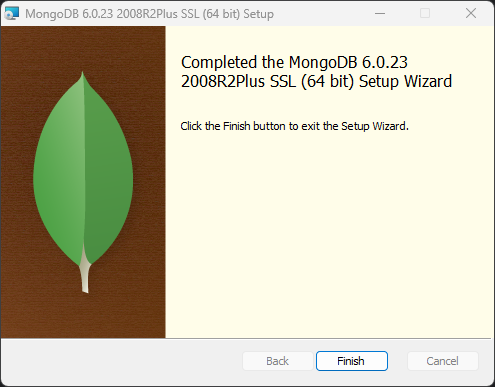Click the greyed-out Back button
Screen dimensions: 495x387
pyautogui.click(x=278, y=361)
